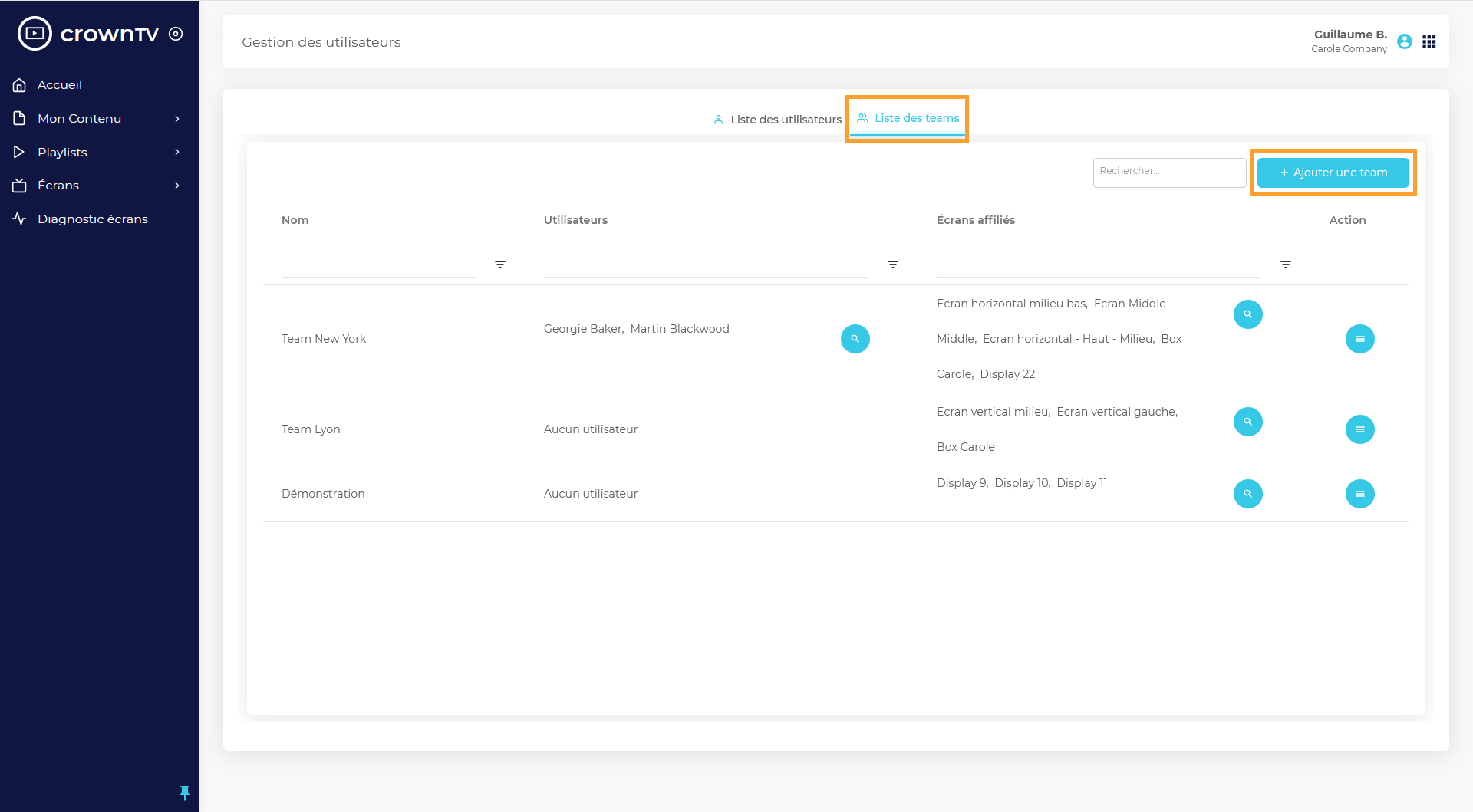This screenshot has height=812, width=1473.
Task: Click the TV icon next to Écrans
Action: click(x=20, y=186)
